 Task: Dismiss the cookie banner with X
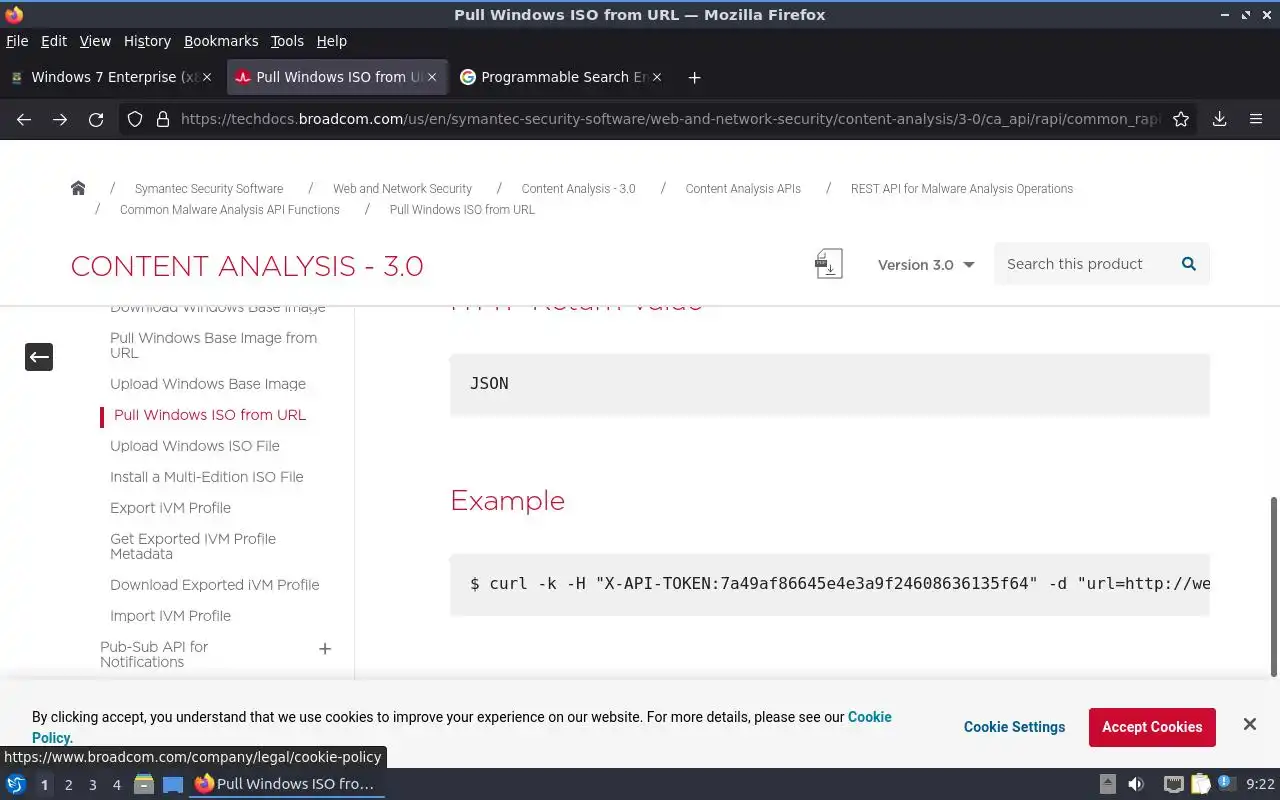point(1250,724)
